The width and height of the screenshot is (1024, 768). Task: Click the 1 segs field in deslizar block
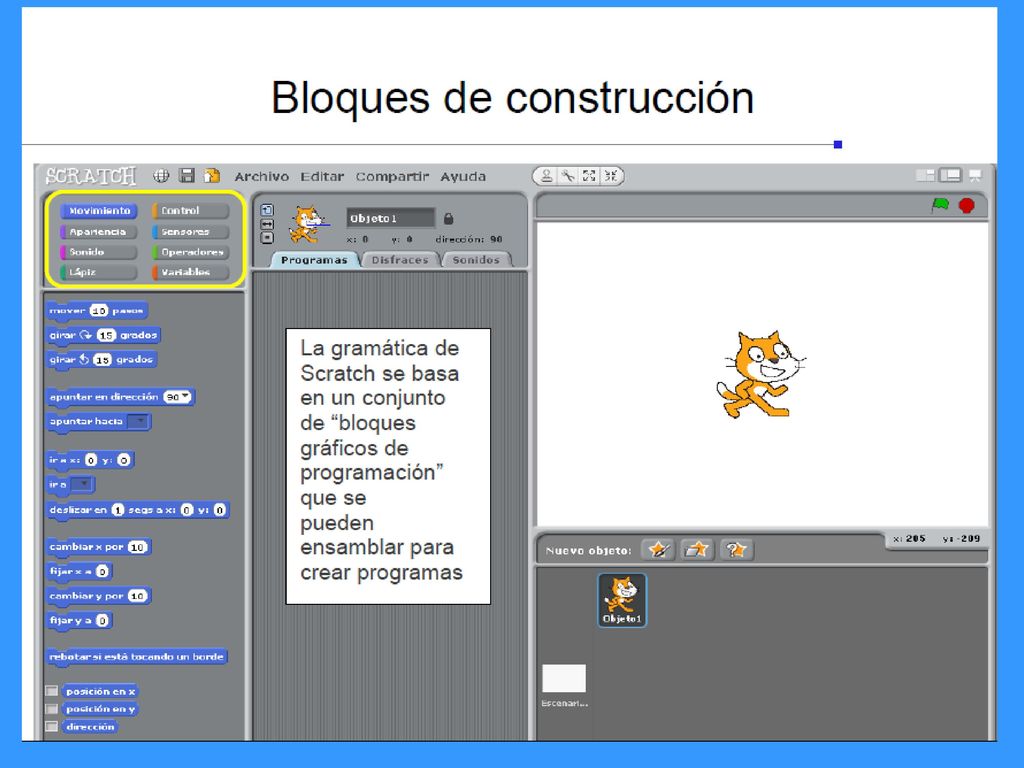(118, 510)
